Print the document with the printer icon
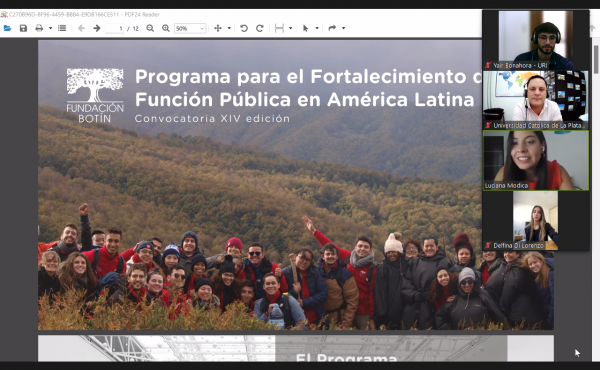The width and height of the screenshot is (600, 370). coord(39,28)
